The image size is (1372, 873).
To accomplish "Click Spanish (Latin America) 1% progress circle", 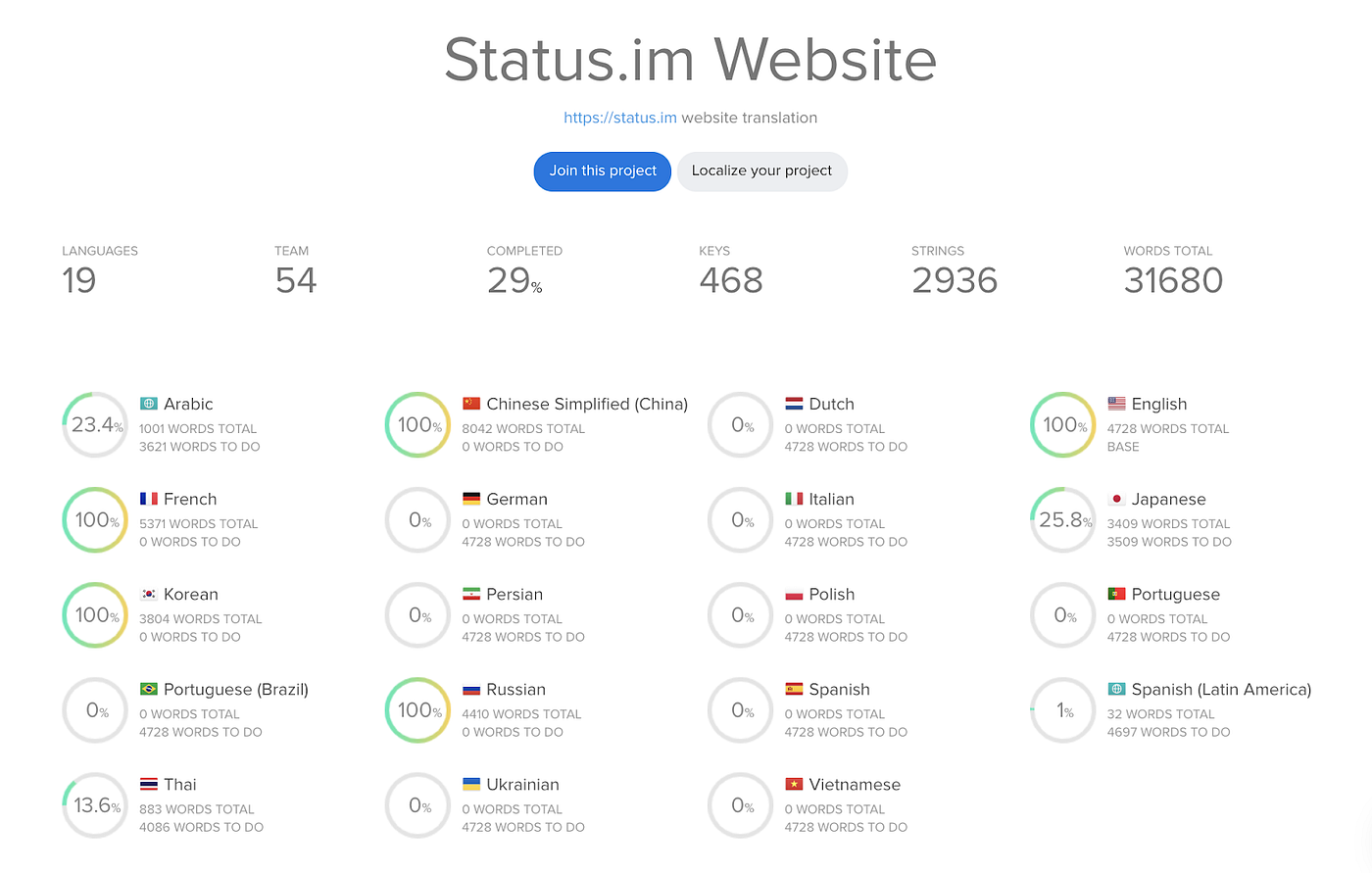I will click(1063, 710).
